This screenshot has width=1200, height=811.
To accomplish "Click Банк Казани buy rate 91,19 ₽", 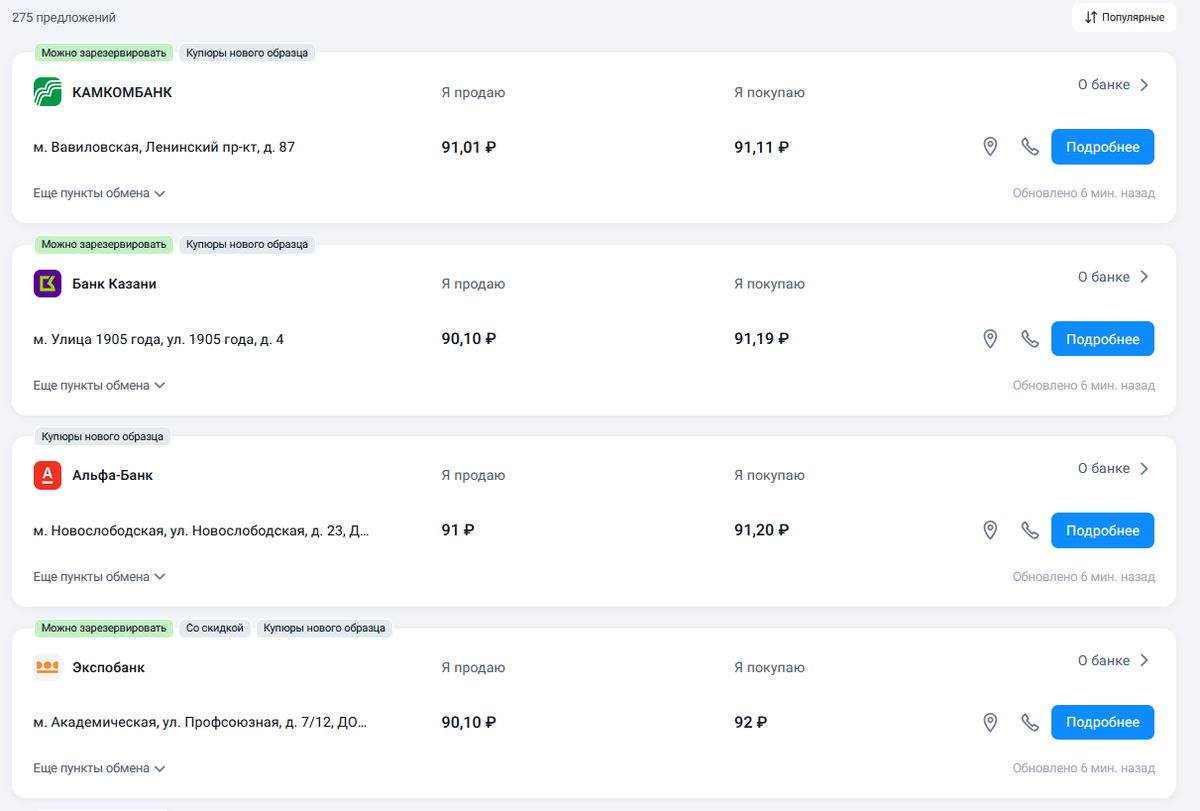I will coord(762,339).
